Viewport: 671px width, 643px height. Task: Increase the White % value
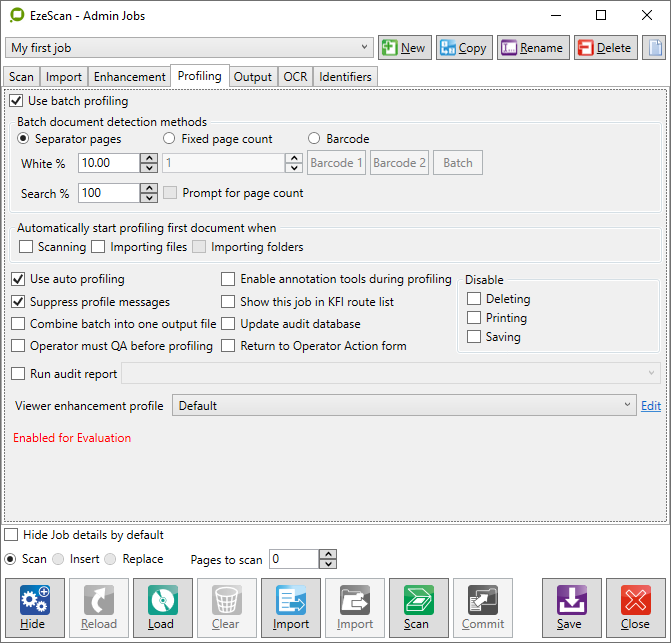(x=149, y=158)
